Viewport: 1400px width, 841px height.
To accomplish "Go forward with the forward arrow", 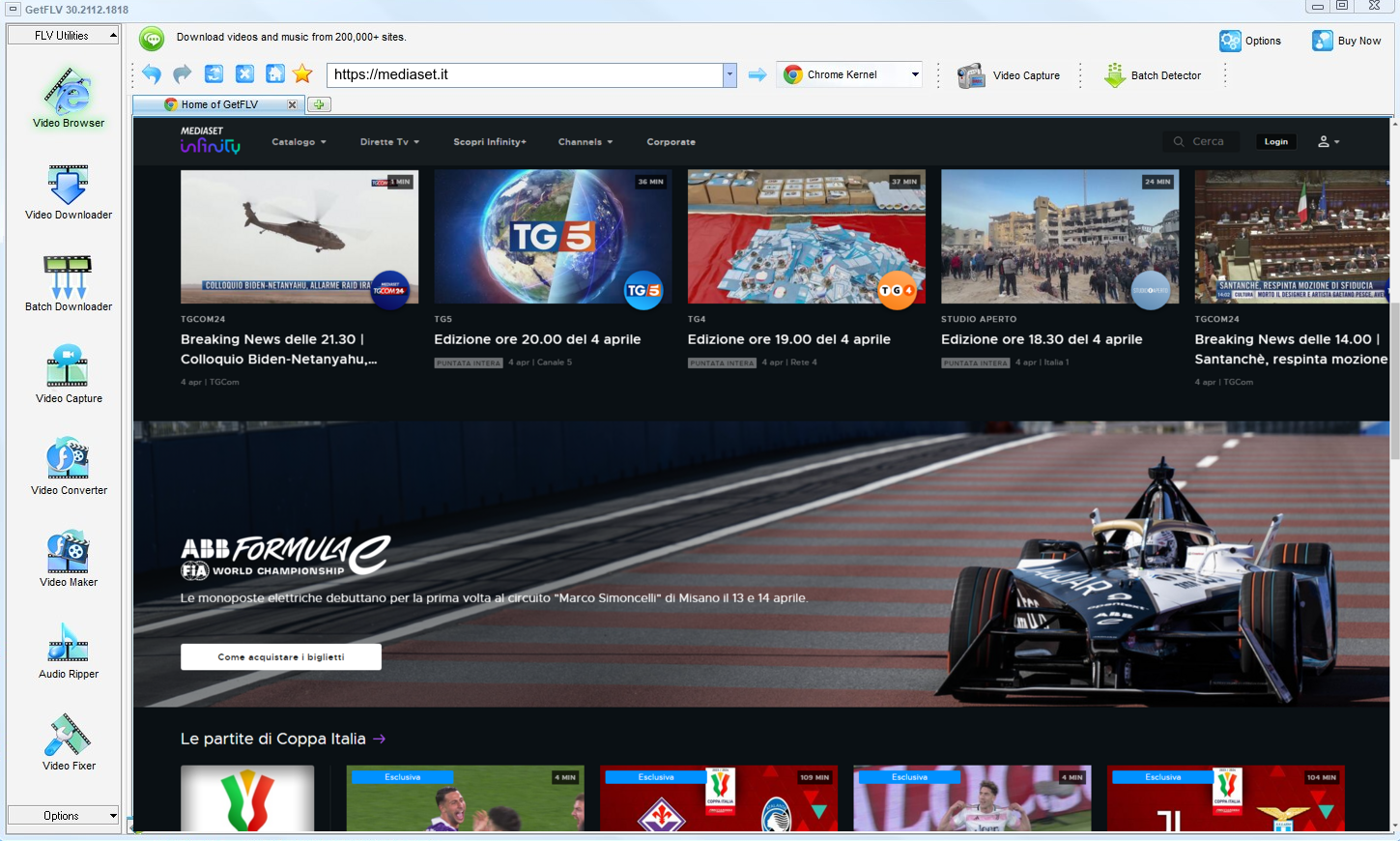I will click(183, 74).
